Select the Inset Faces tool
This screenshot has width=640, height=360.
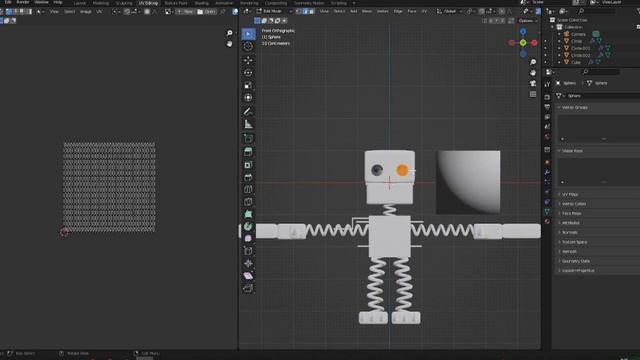(x=248, y=164)
